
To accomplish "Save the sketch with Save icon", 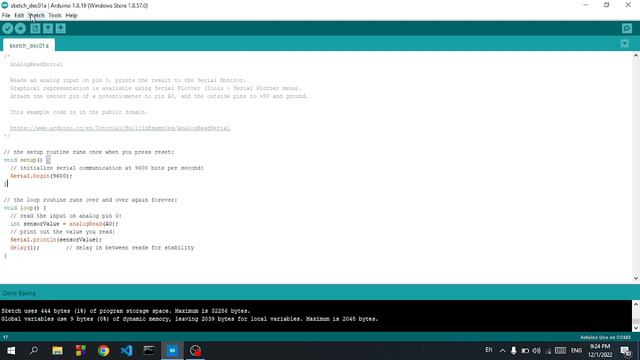I will coord(60,28).
